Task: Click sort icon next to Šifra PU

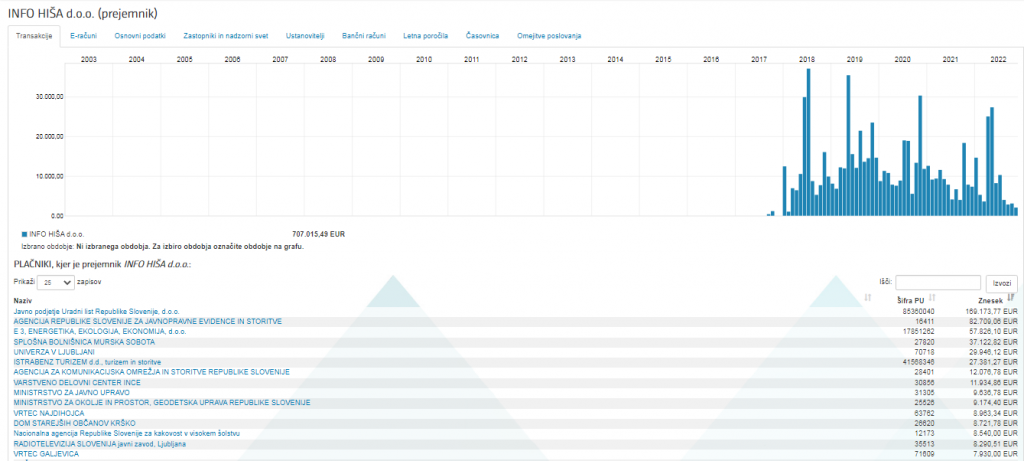Action: pos(932,299)
